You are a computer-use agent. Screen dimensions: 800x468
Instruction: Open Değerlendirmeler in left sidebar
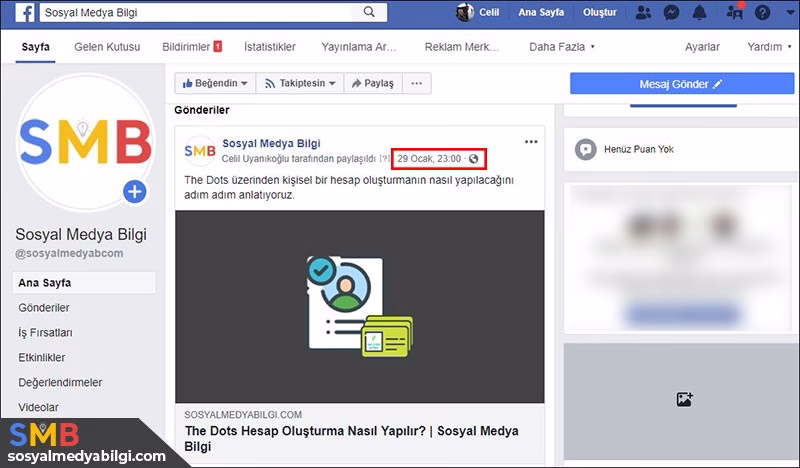click(60, 382)
